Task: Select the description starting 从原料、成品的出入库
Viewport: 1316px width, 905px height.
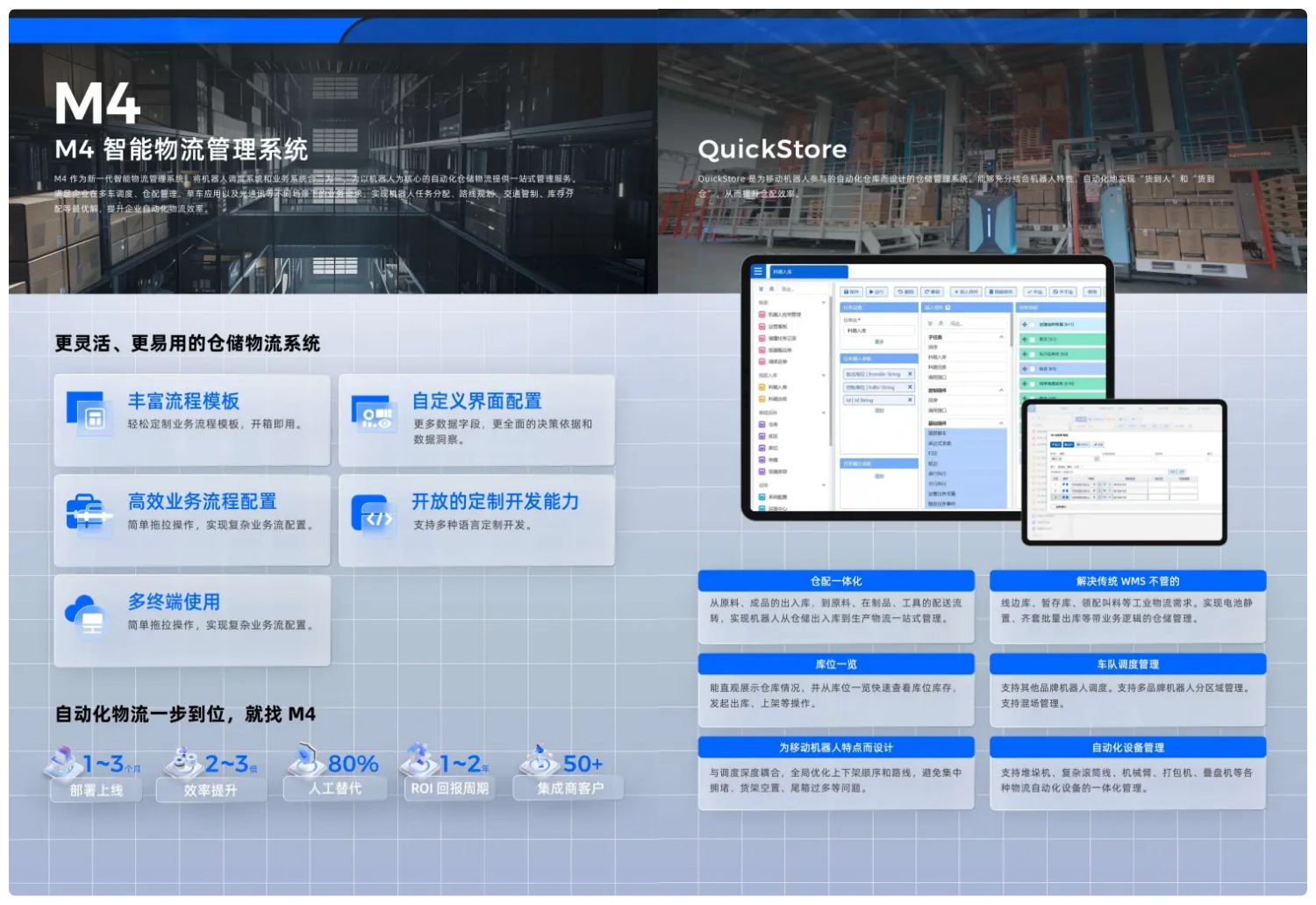Action: [836, 611]
